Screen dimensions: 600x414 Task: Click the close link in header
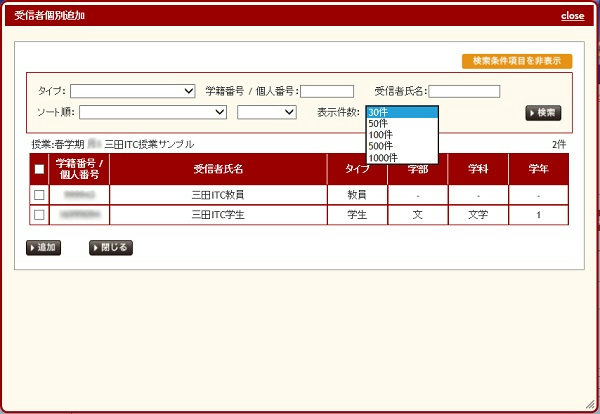click(x=572, y=16)
